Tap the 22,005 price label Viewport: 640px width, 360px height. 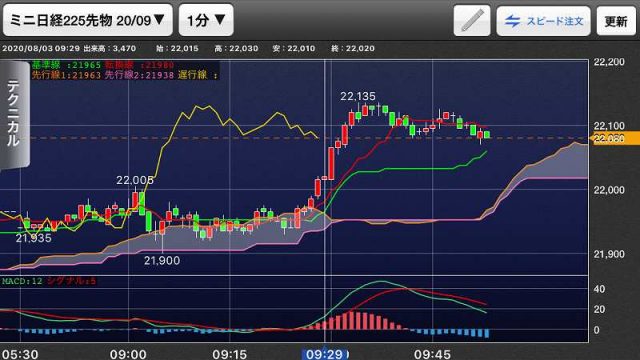click(x=135, y=180)
